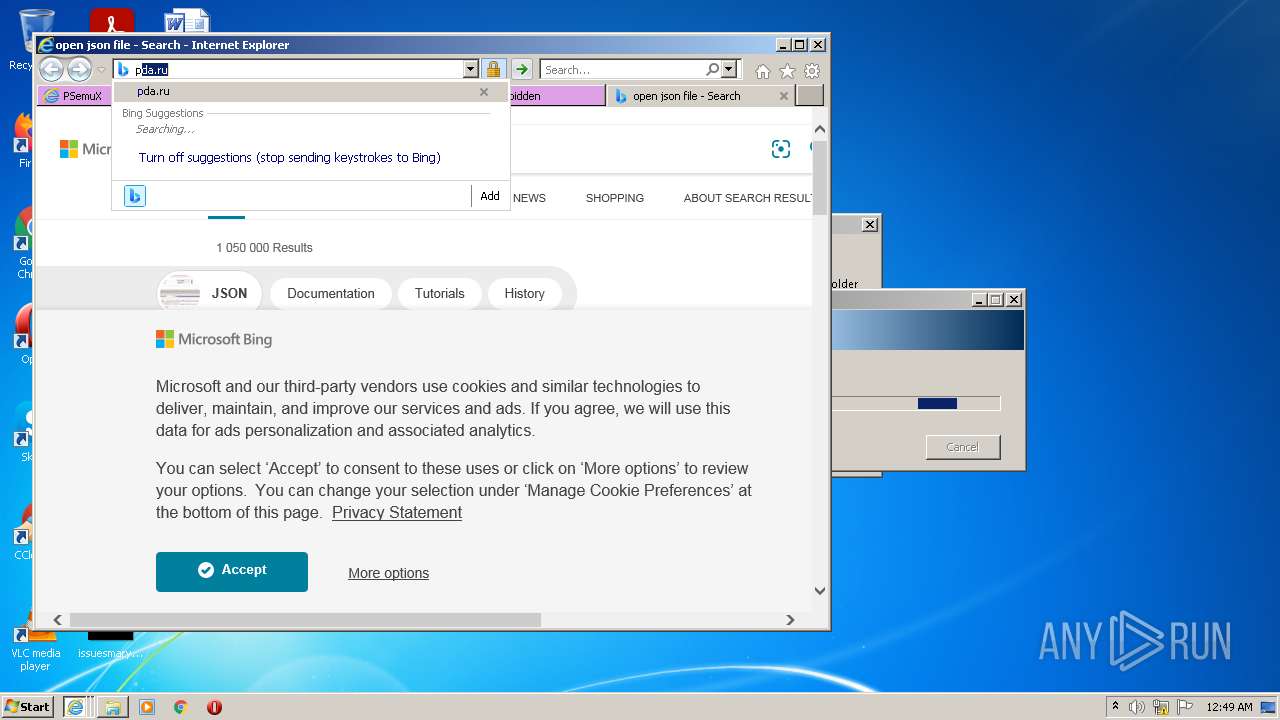Open Windows Explorer from taskbar
This screenshot has width=1280, height=720.
[x=112, y=707]
